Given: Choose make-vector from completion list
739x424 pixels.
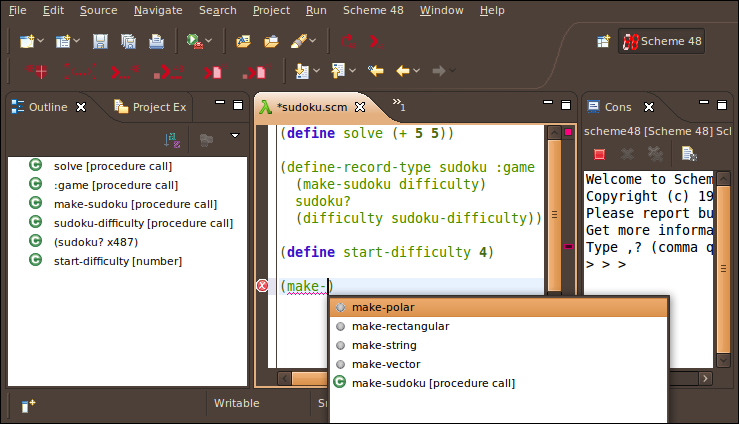Looking at the screenshot, I should click(499, 364).
